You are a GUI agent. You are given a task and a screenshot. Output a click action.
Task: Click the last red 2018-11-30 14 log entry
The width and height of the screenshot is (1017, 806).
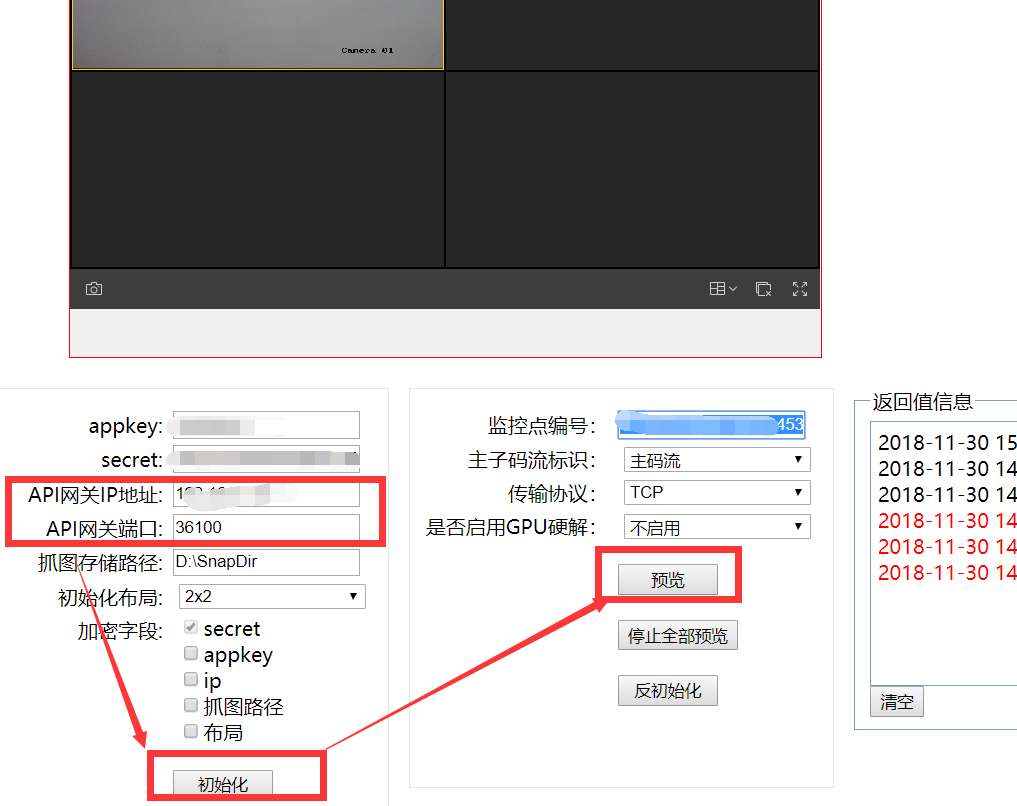947,573
